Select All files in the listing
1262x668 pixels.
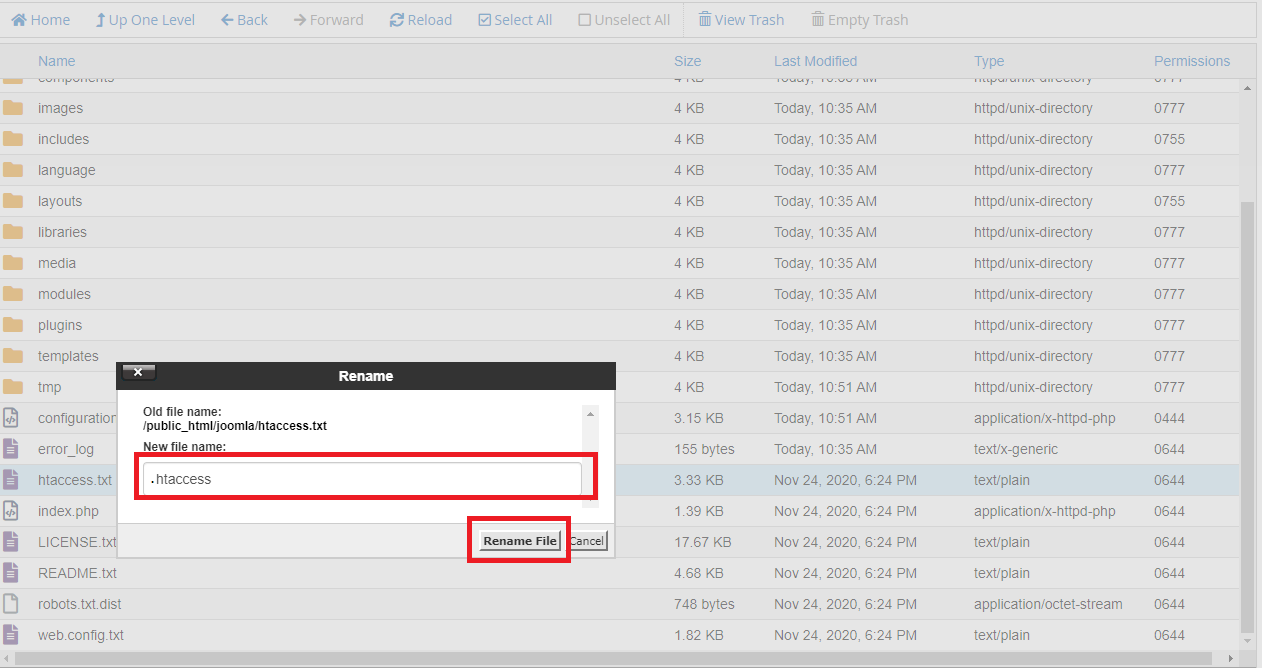tap(515, 19)
